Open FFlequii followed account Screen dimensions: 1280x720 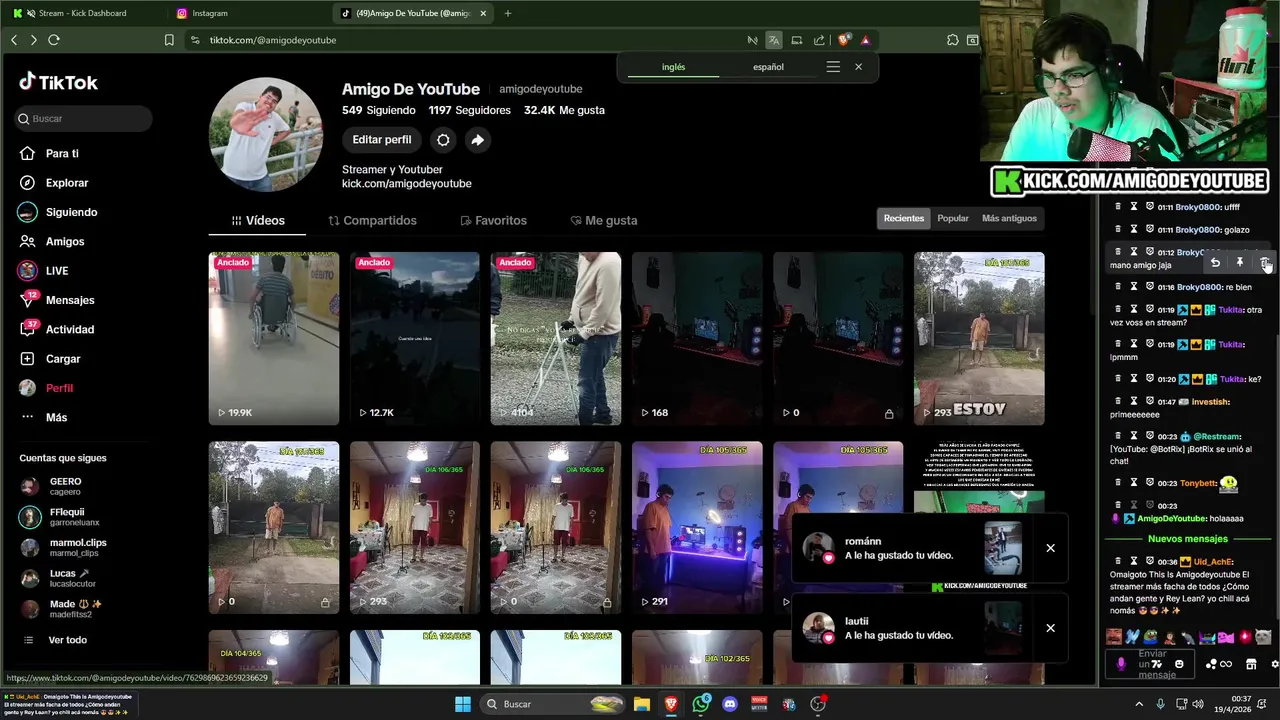[66, 517]
